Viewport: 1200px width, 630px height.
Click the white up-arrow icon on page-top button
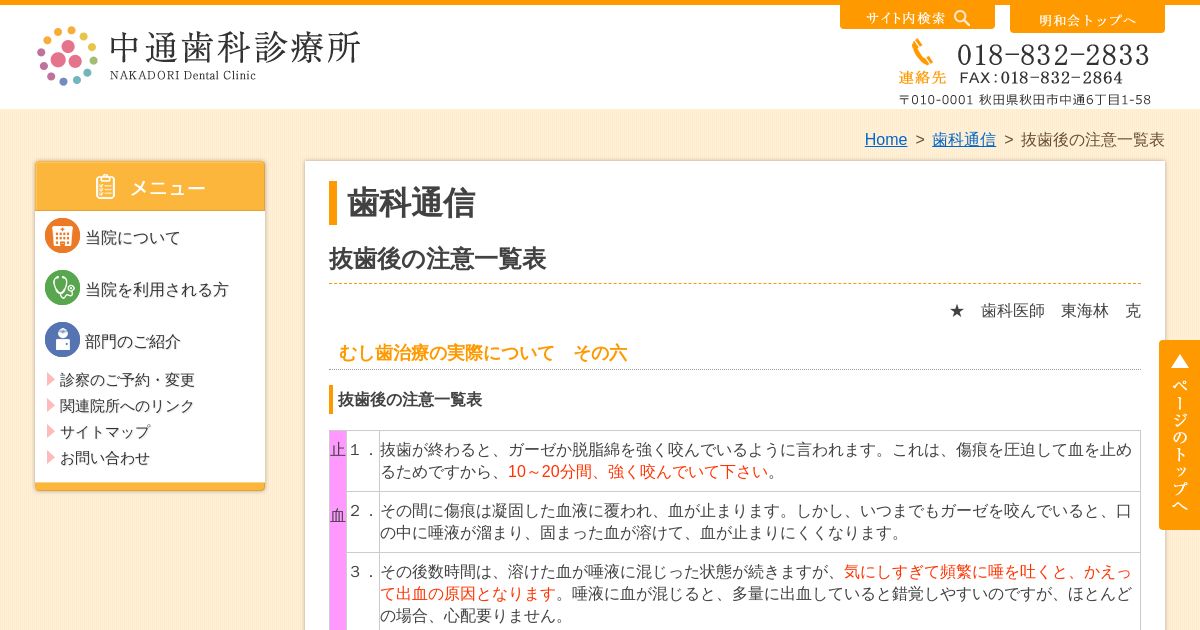[1180, 361]
